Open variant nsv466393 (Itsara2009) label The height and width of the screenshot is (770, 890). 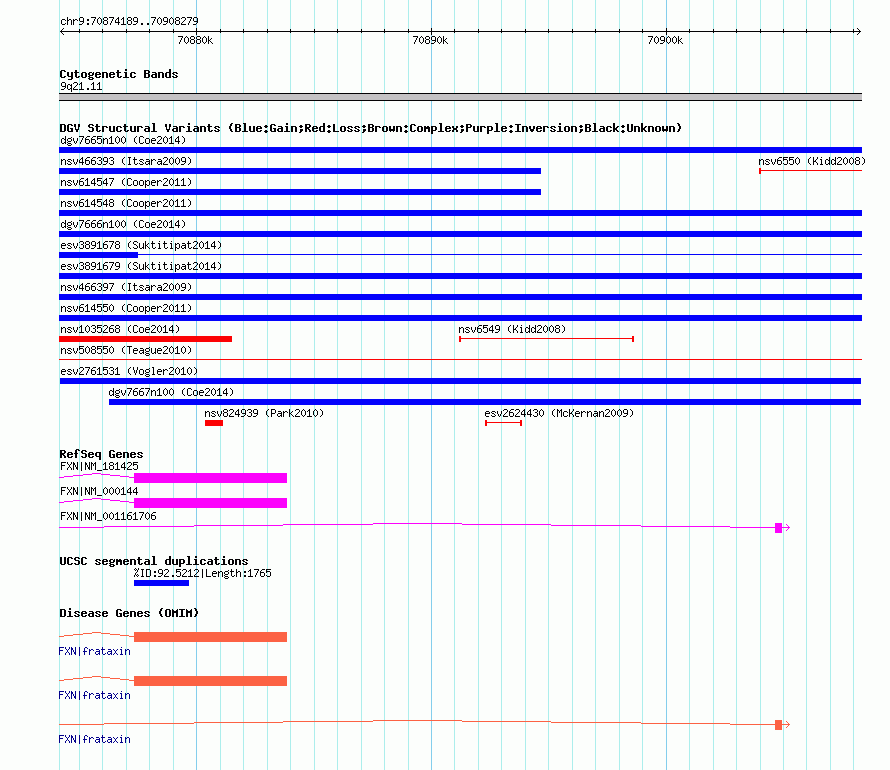coord(126,161)
